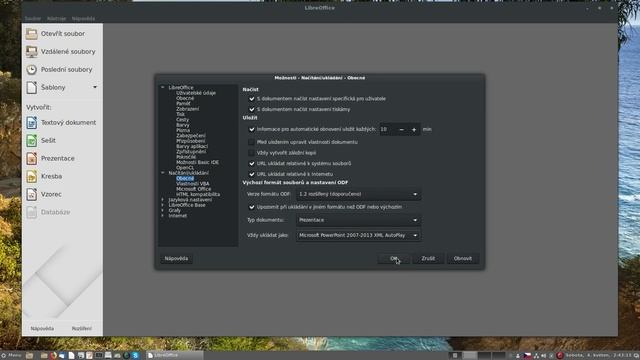This screenshot has width=640, height=360.
Task: Click the Poslední soubory clock icon
Action: (x=31, y=69)
